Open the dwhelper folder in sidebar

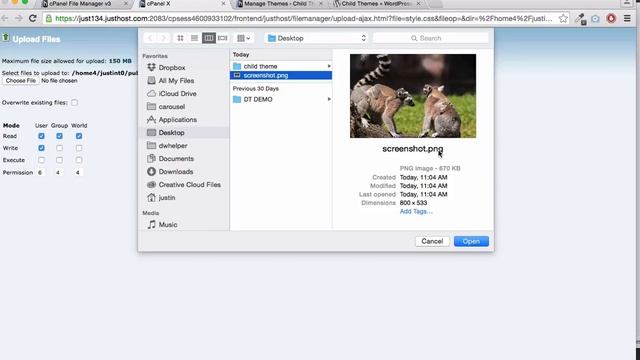pos(173,146)
